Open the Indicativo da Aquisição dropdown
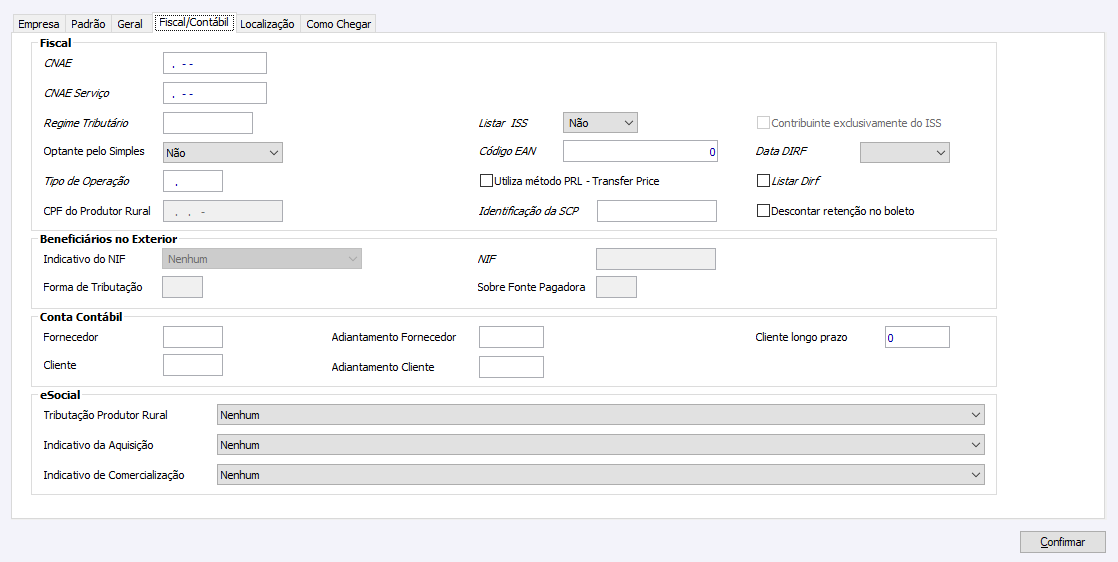Screen dimensions: 1118x562 [x=600, y=445]
